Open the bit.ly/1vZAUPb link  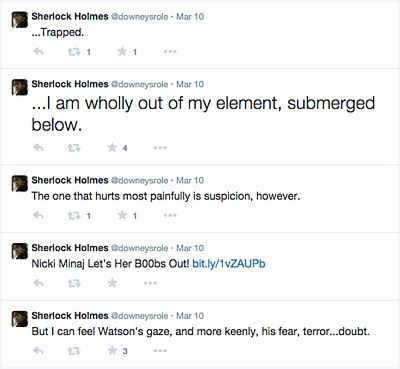pos(229,264)
